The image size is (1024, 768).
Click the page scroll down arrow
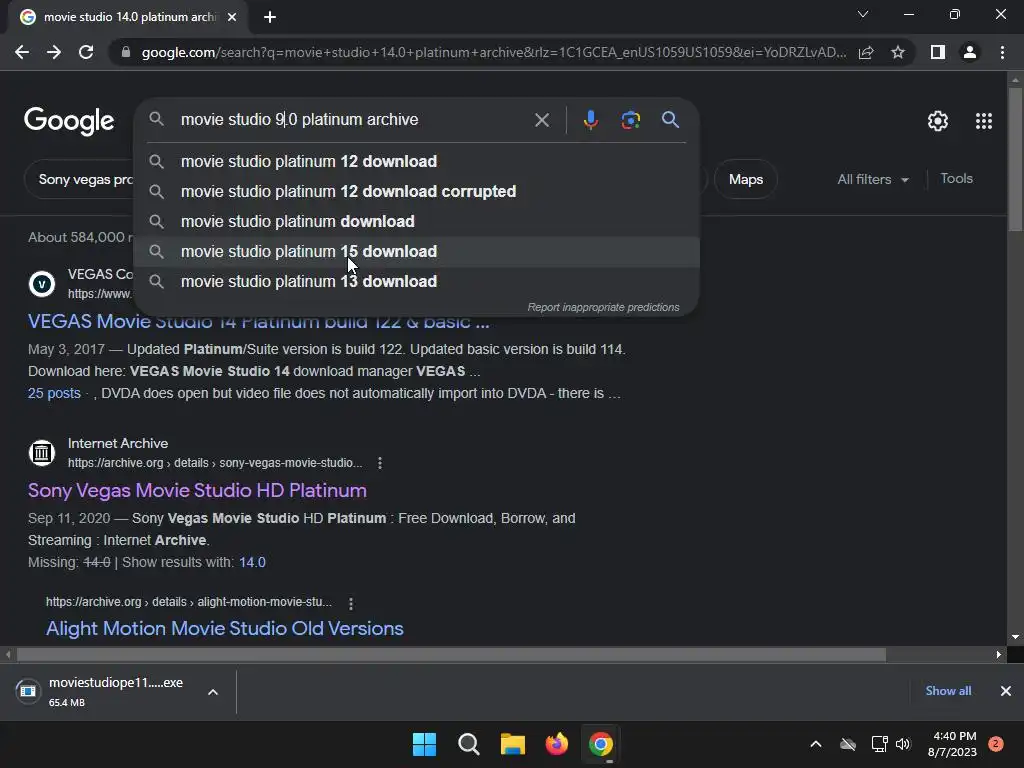[1015, 637]
